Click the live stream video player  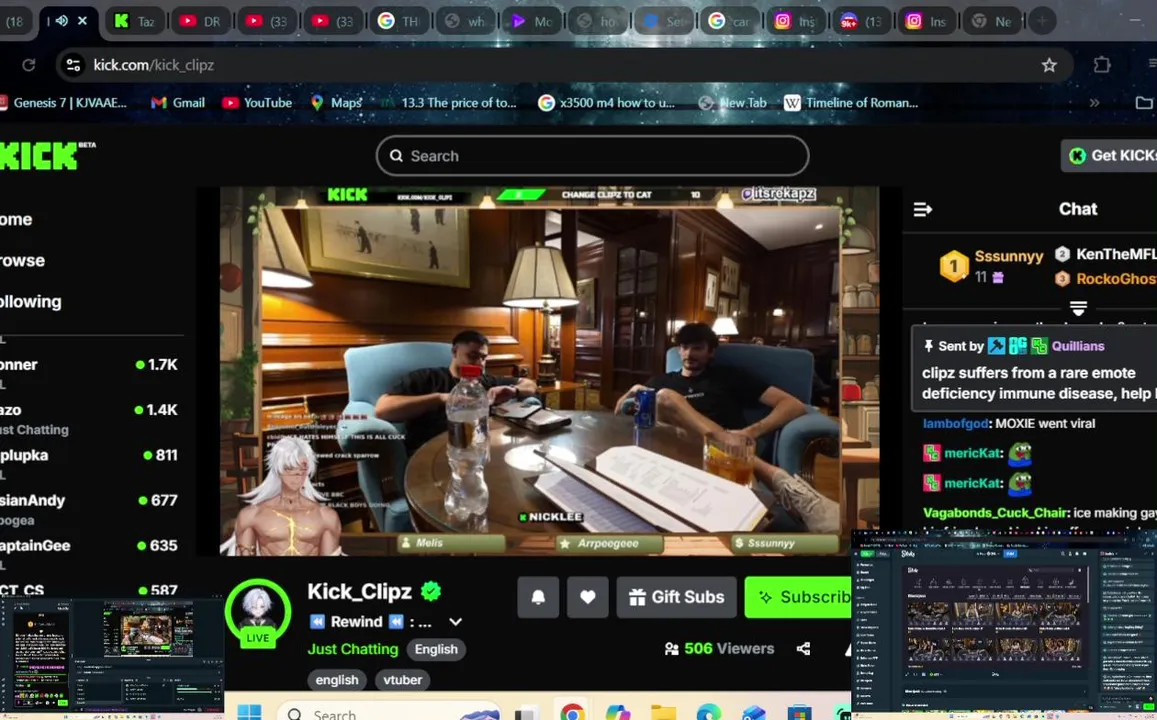tap(550, 371)
